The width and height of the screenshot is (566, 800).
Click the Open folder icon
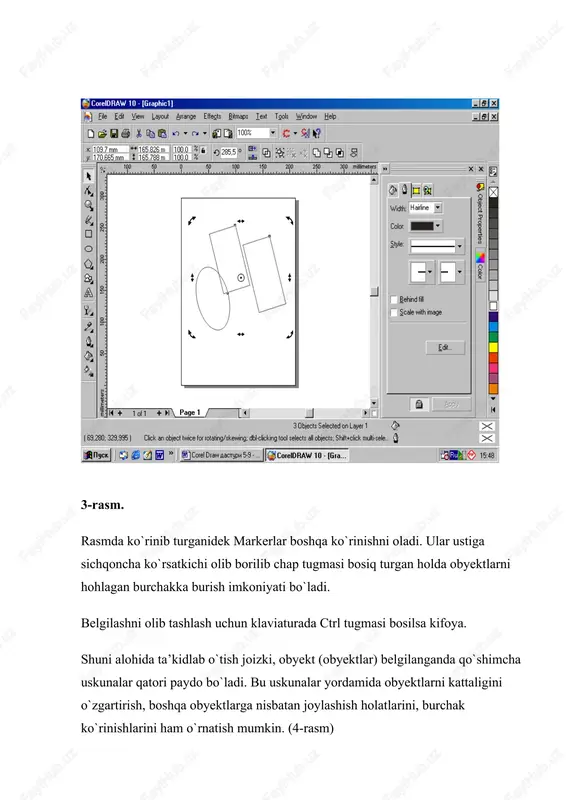click(102, 134)
